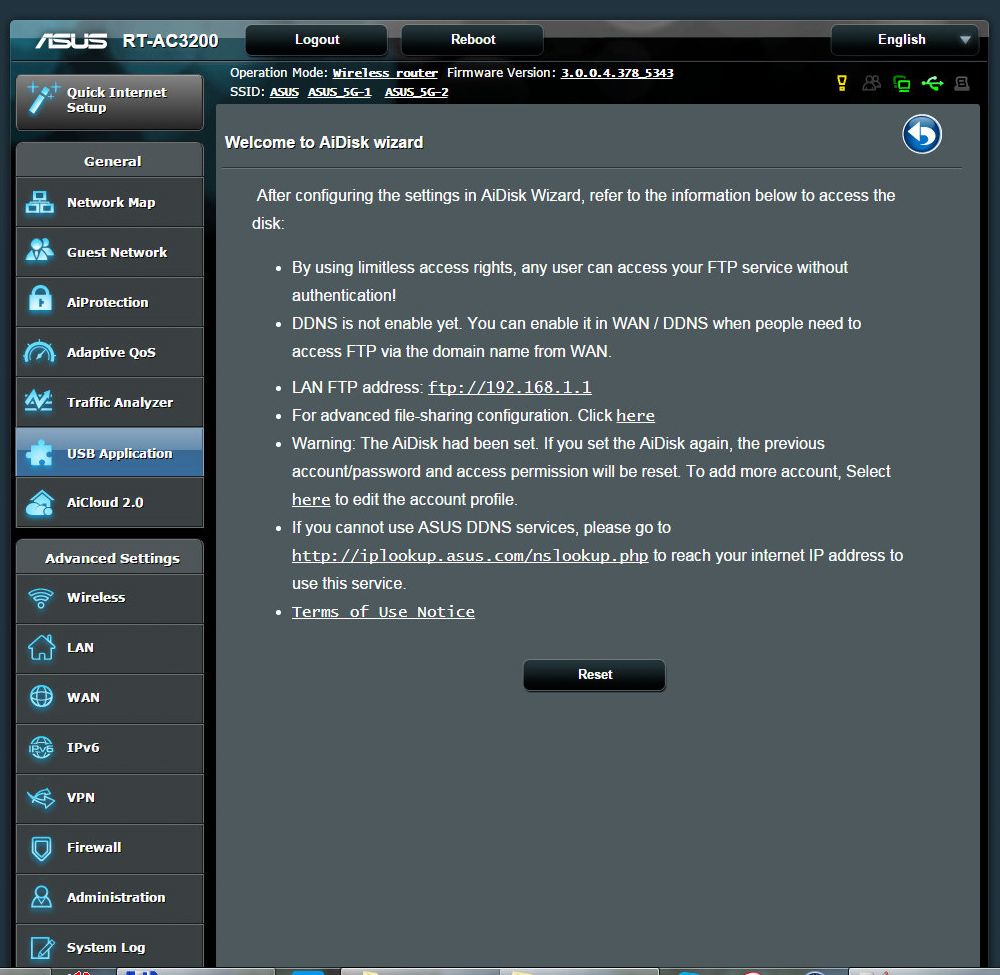Click the Logout button

(317, 40)
